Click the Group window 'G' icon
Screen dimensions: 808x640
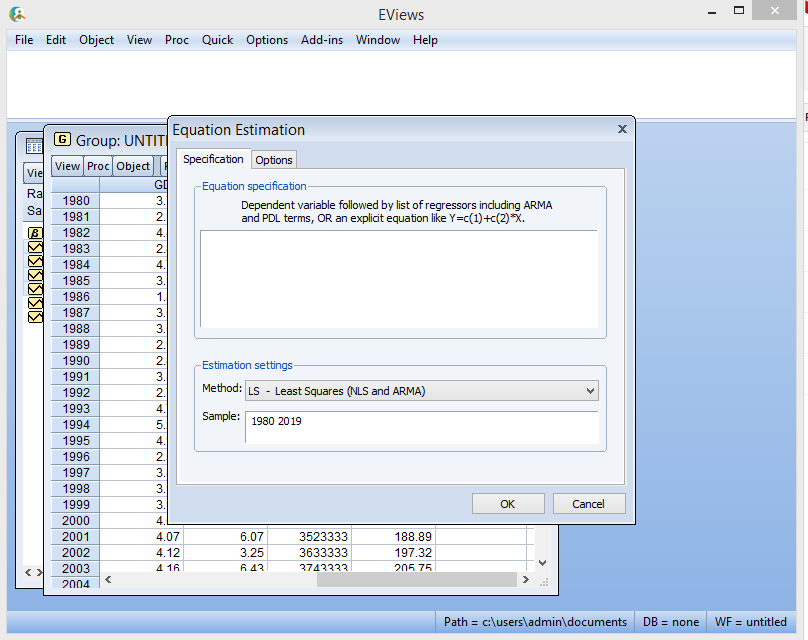point(62,139)
